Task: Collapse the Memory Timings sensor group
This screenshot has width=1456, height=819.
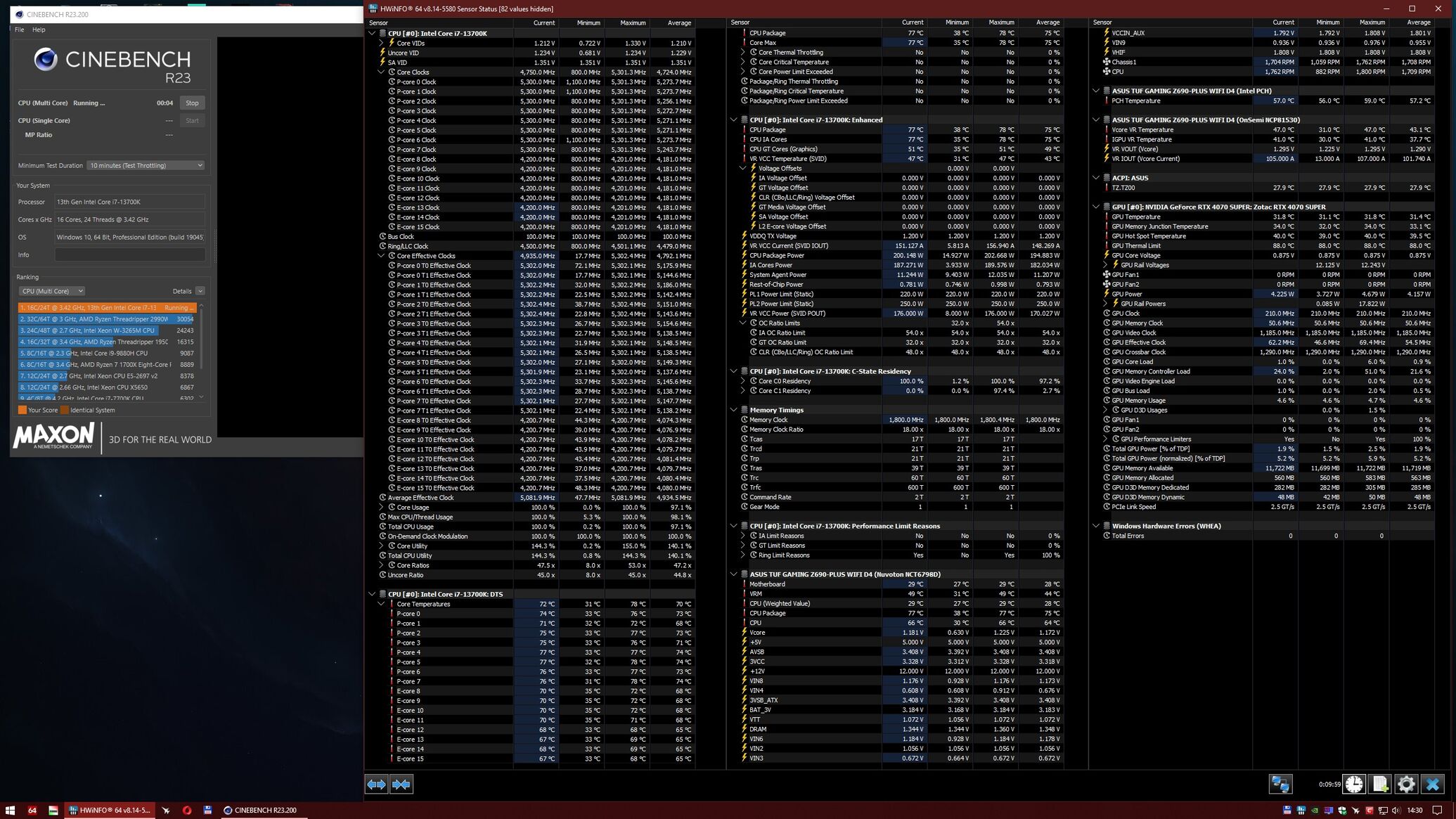Action: coord(733,410)
